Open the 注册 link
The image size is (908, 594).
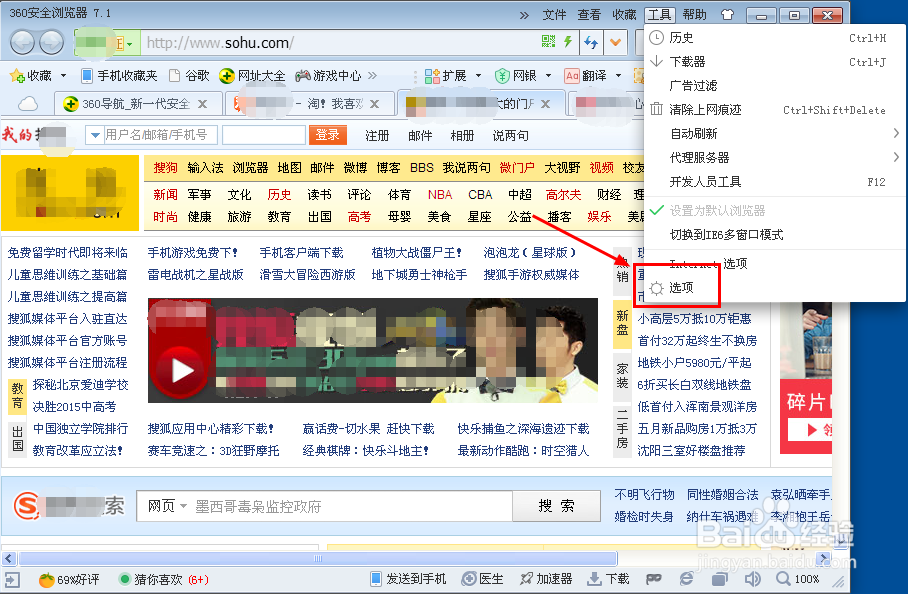tap(377, 135)
